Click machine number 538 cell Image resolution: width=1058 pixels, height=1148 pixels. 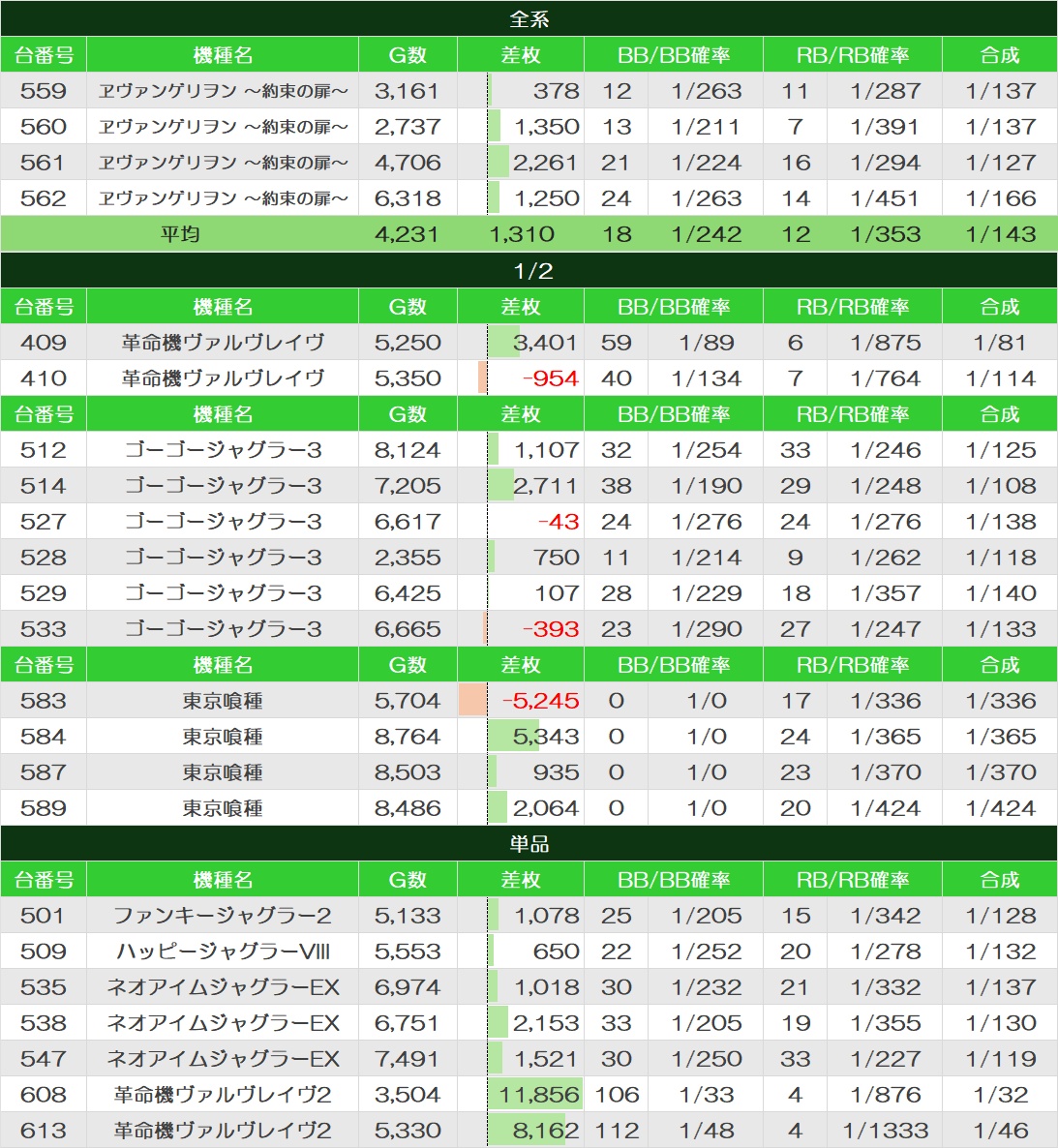point(44,1023)
